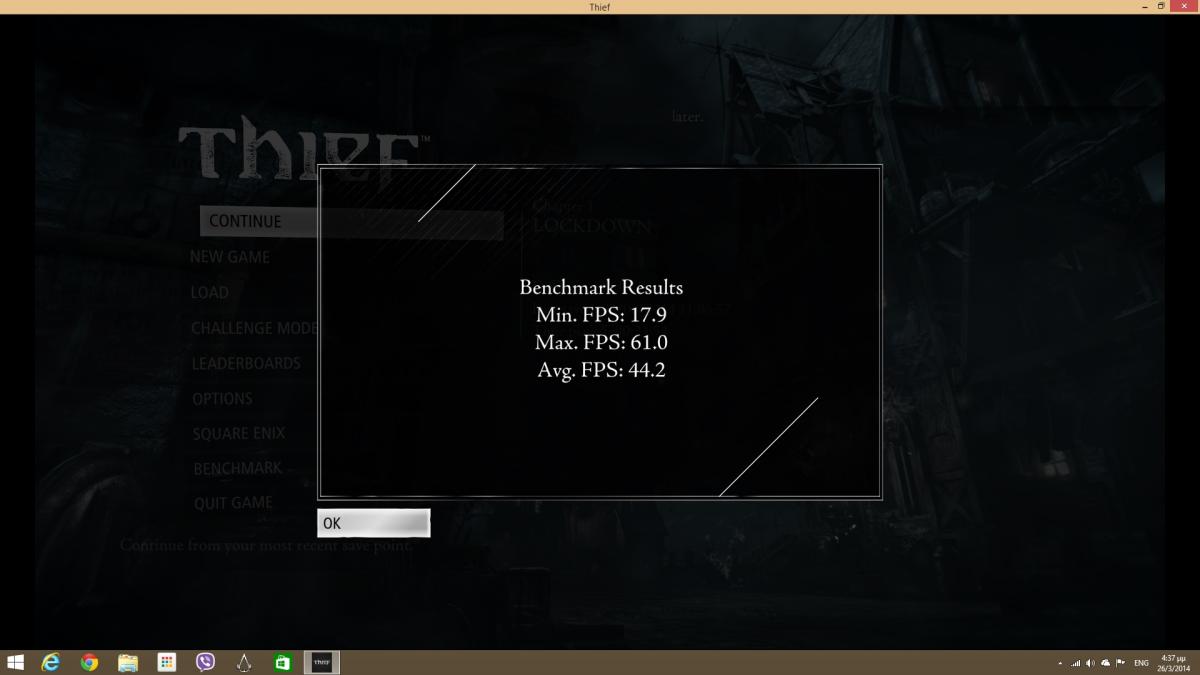The height and width of the screenshot is (675, 1200).
Task: Click the Avg. FPS: 44.2 result
Action: [x=601, y=371]
